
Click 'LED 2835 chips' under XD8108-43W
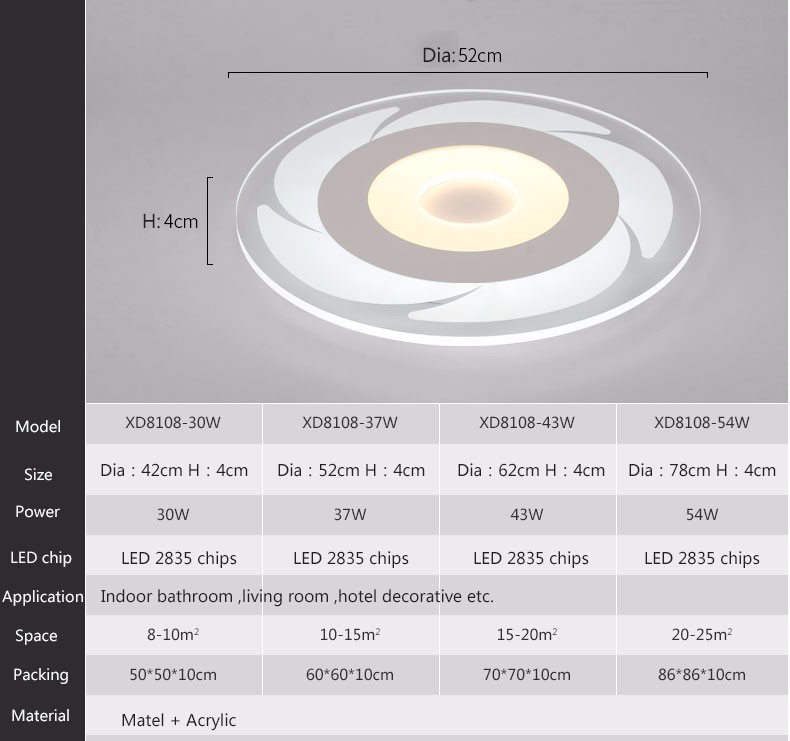(x=531, y=558)
